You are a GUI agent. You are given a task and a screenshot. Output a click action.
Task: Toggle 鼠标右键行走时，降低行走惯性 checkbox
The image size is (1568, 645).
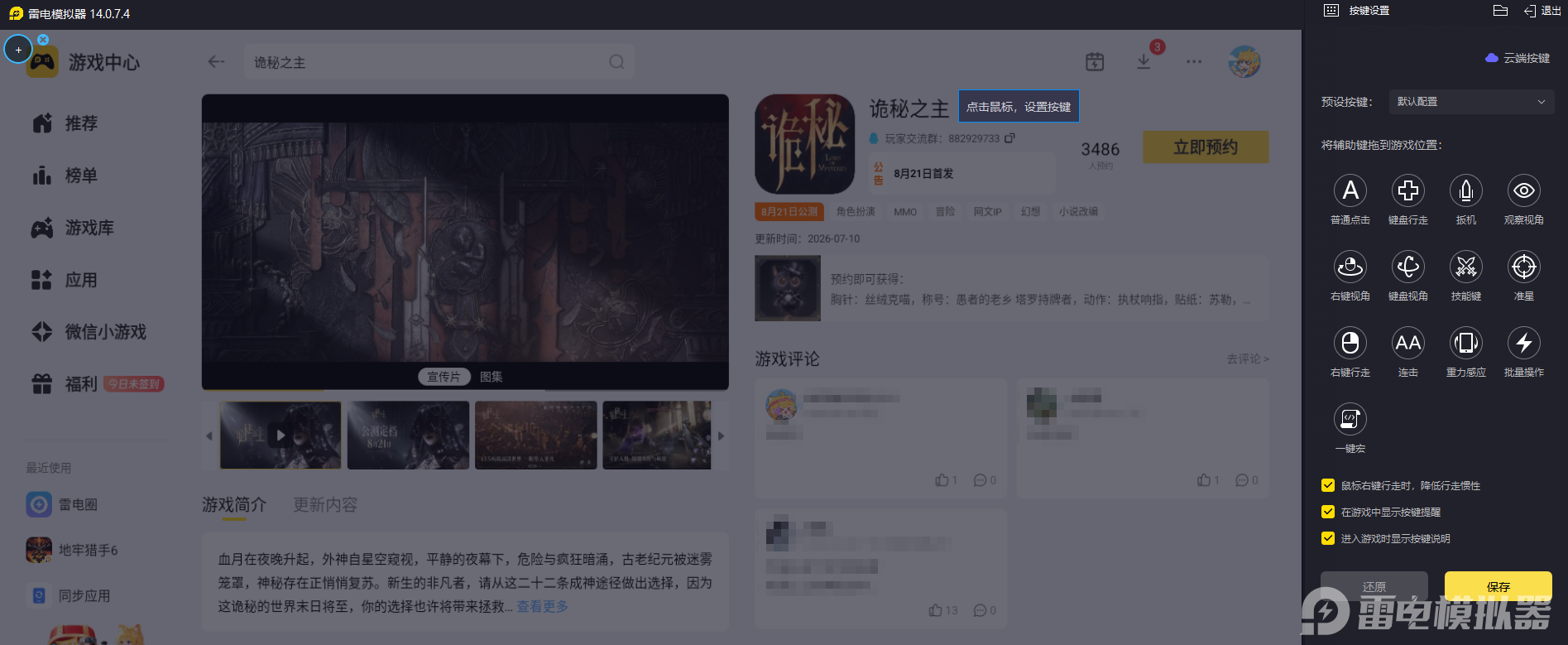[1328, 485]
